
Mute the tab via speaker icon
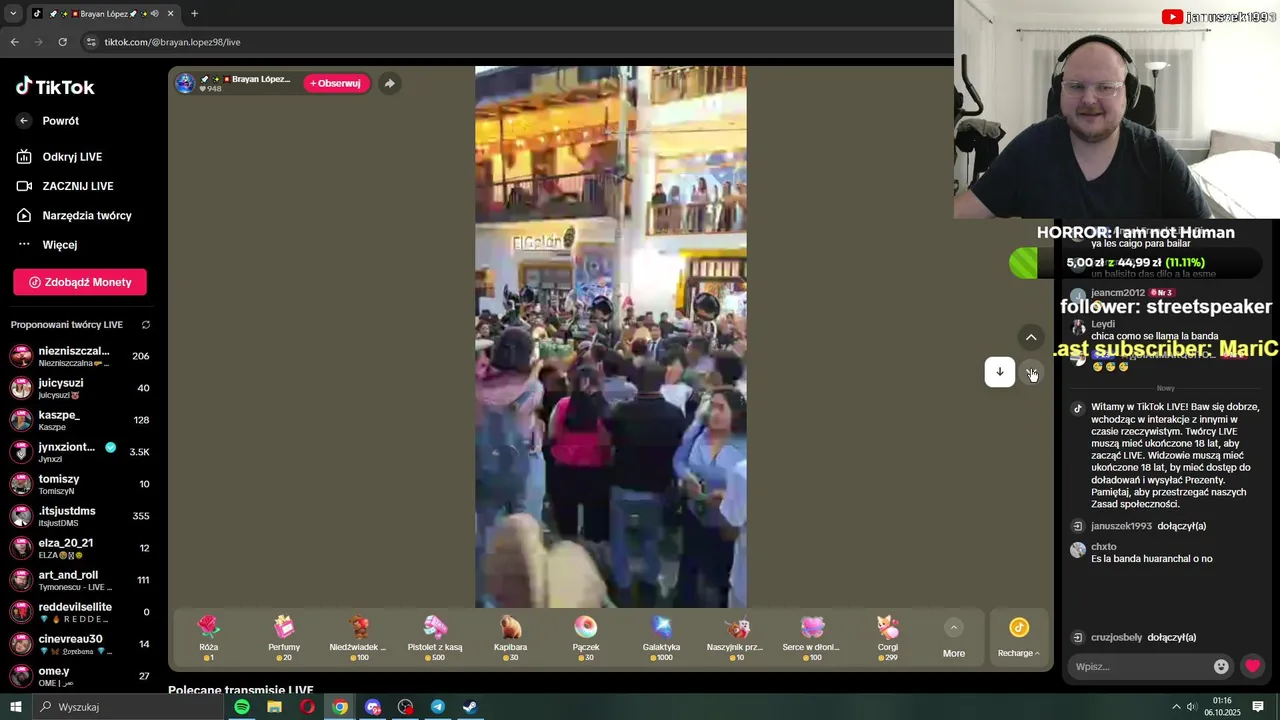[155, 14]
